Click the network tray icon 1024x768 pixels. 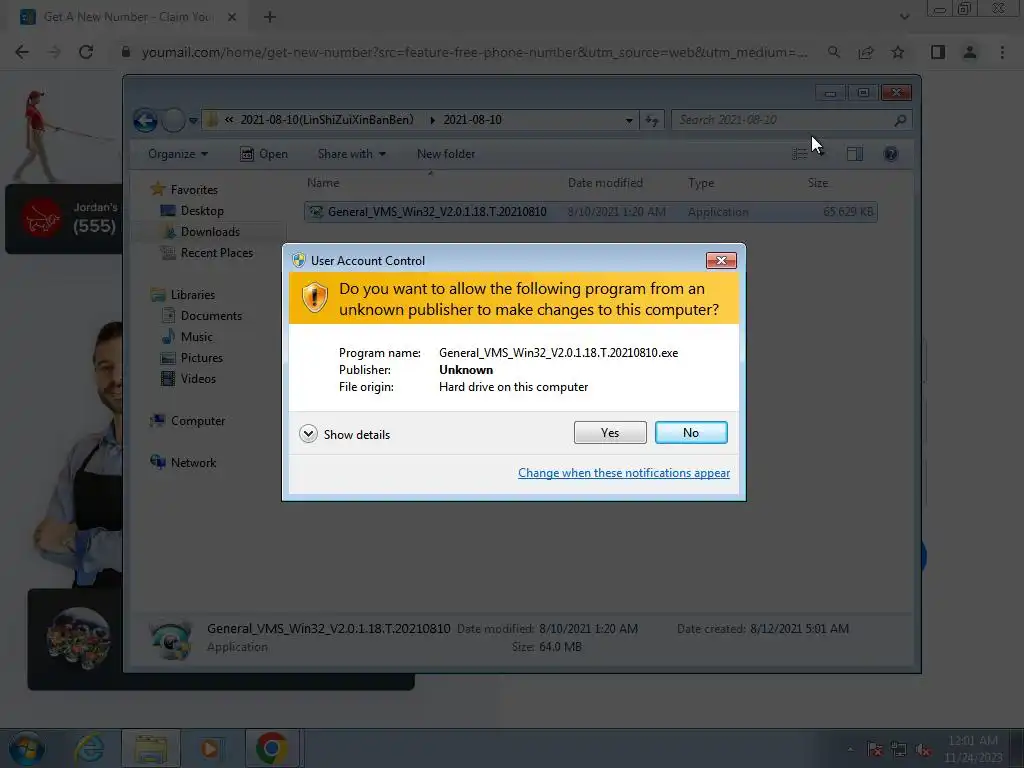(x=899, y=749)
